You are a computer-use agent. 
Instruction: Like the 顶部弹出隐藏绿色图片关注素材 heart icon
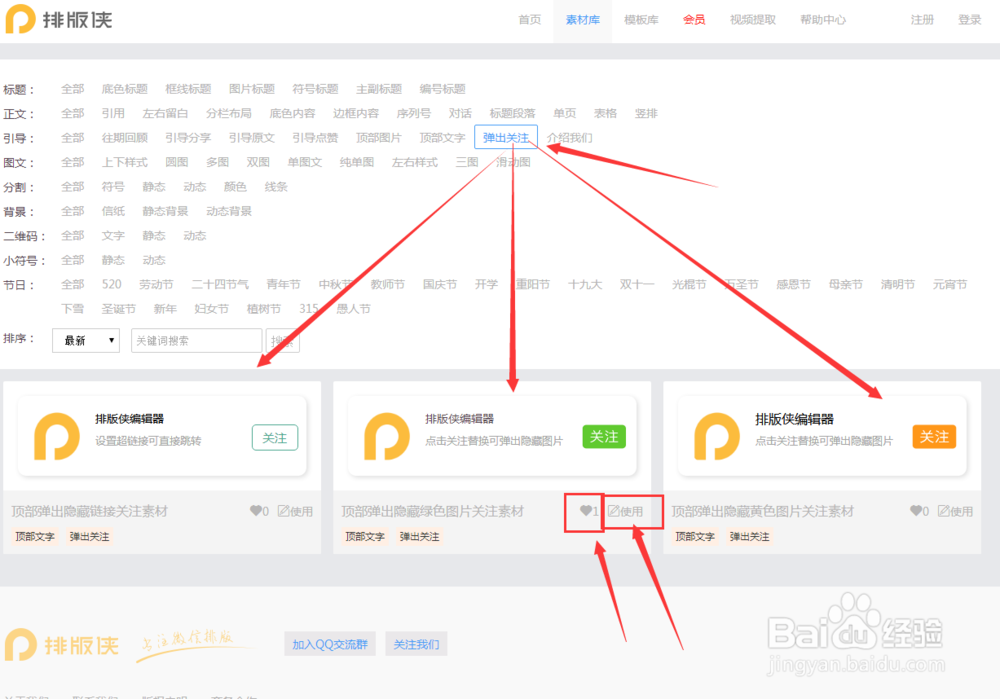point(585,511)
